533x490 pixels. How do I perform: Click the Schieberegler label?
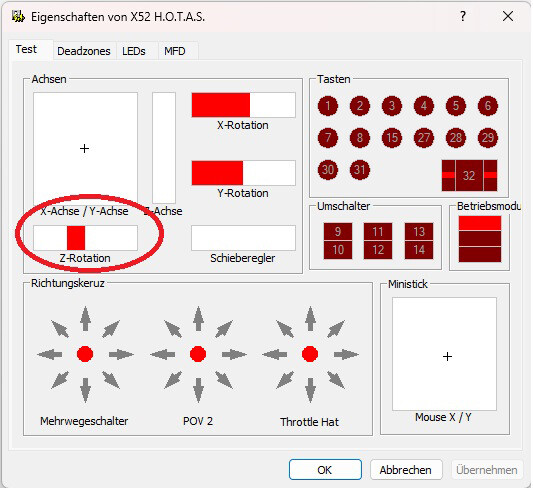[243, 258]
